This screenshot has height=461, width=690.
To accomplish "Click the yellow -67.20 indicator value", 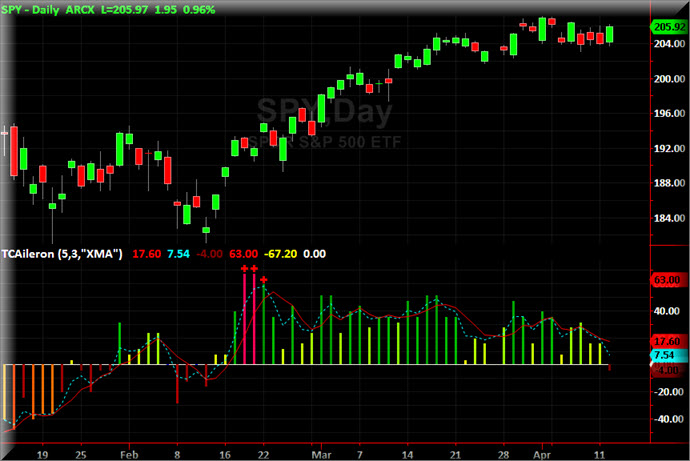I will 280,254.
